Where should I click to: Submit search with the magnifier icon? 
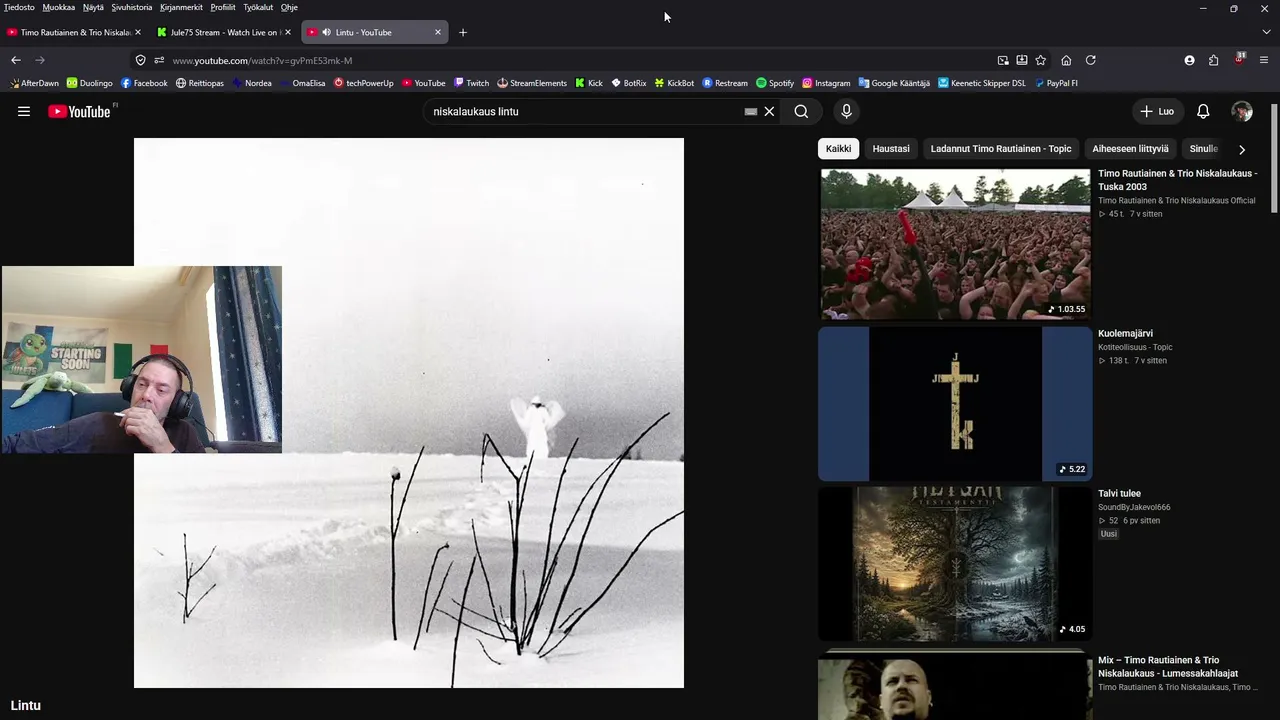pos(801,112)
